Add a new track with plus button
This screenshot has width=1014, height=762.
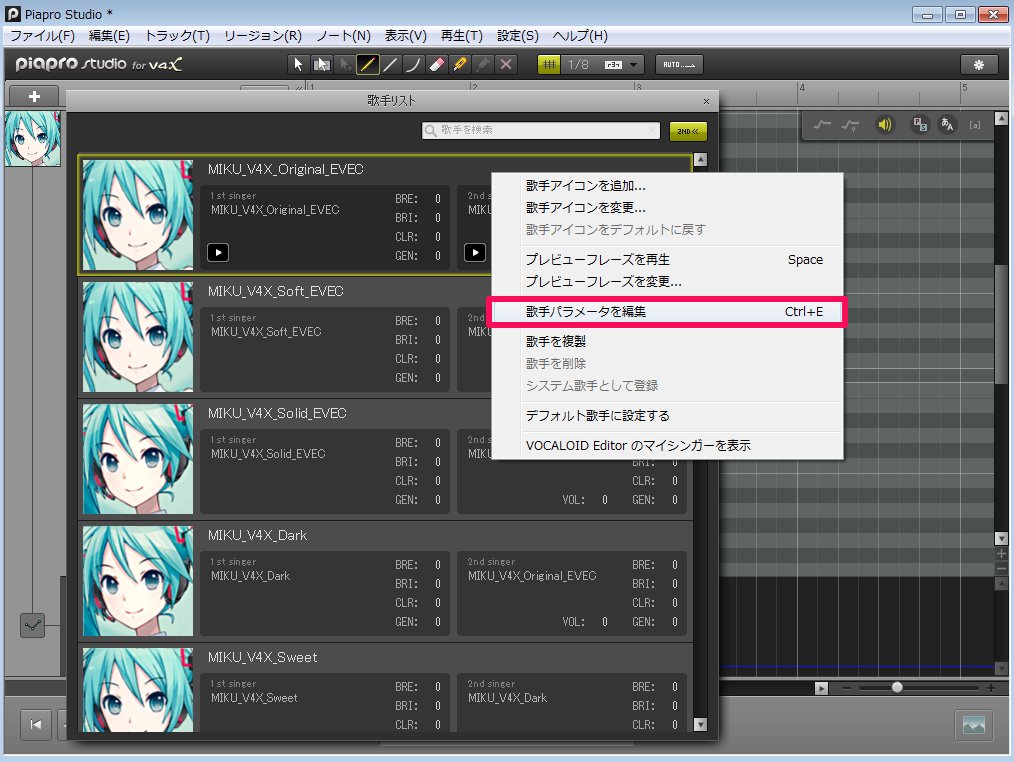point(34,96)
